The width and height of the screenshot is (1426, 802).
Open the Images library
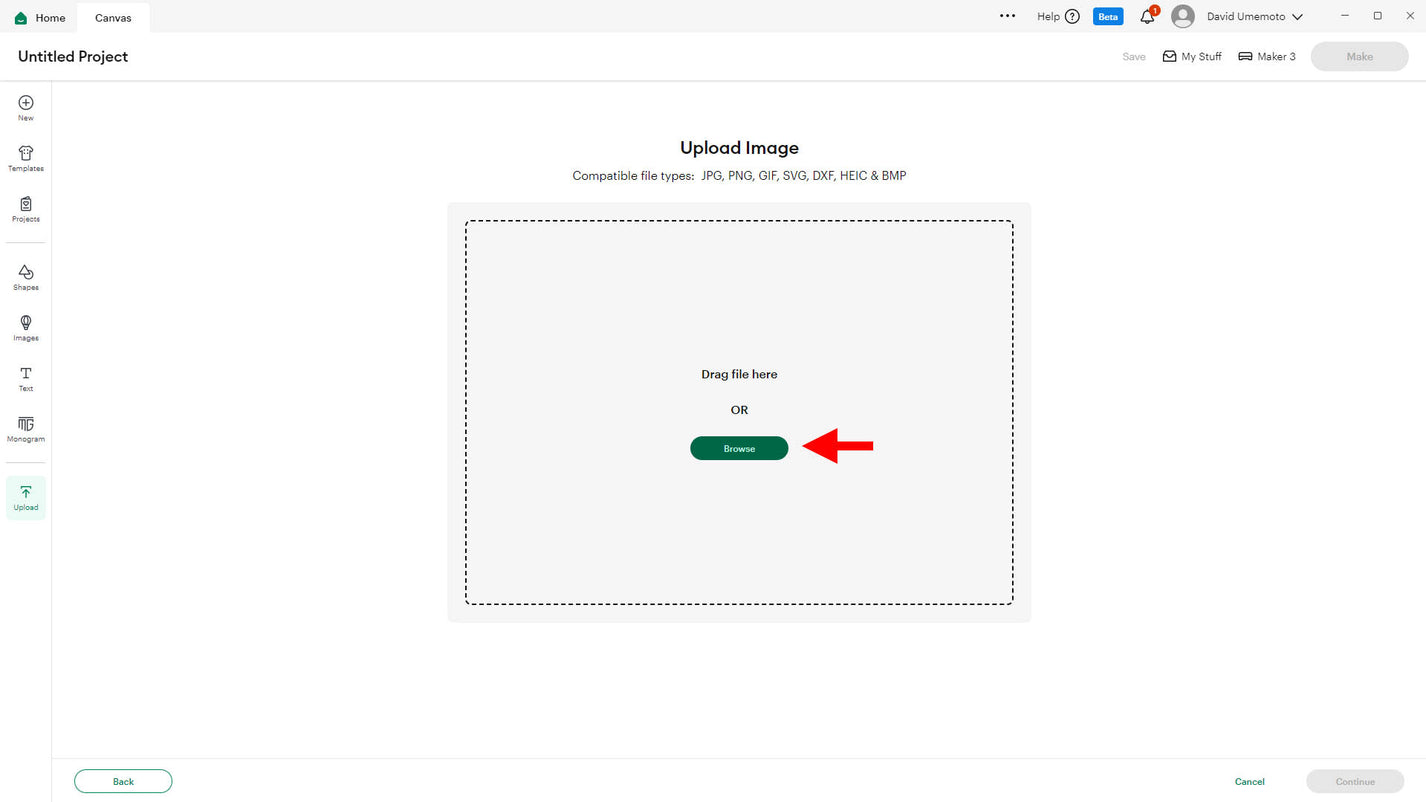coord(26,328)
